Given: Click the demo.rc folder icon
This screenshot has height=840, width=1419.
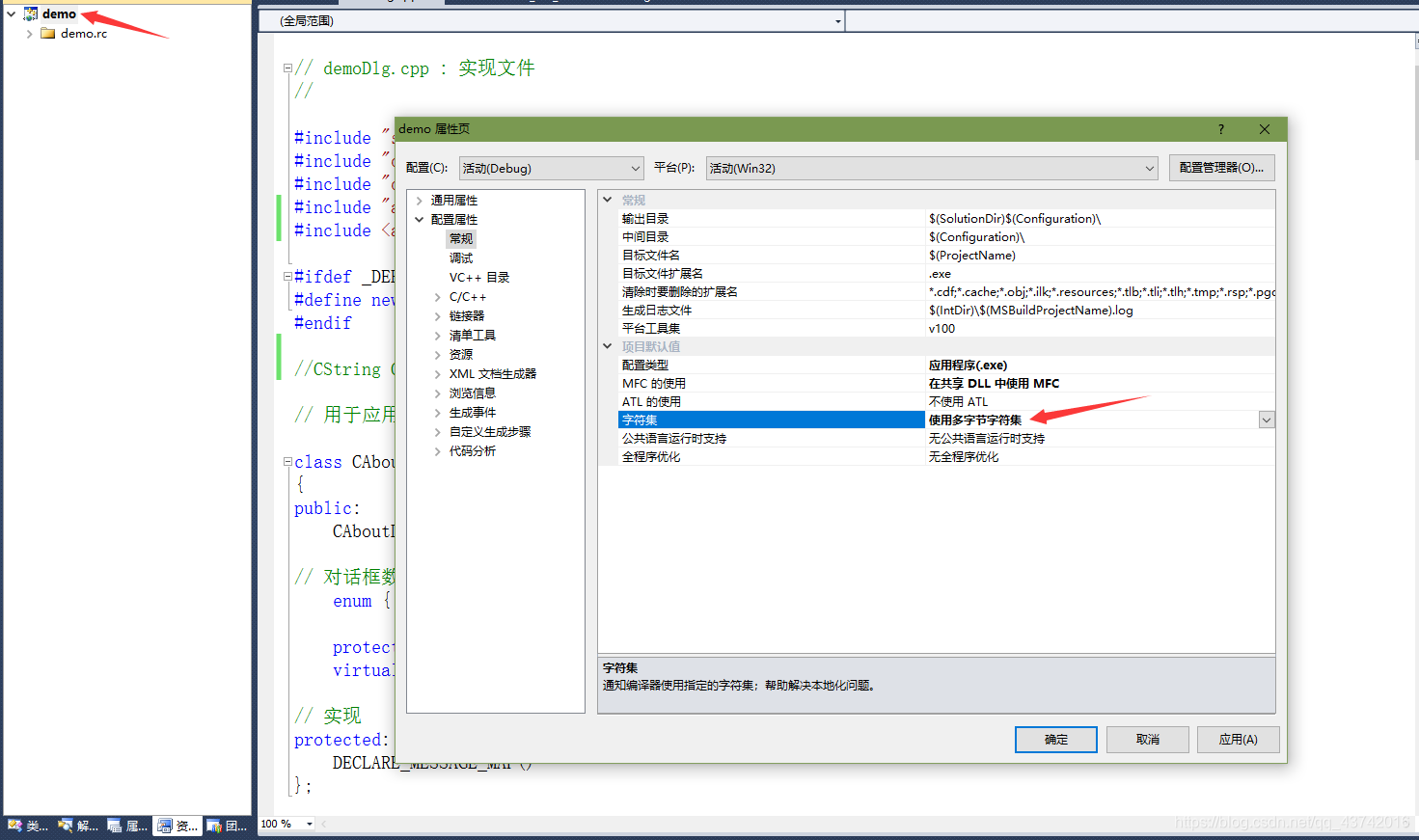Looking at the screenshot, I should [47, 33].
